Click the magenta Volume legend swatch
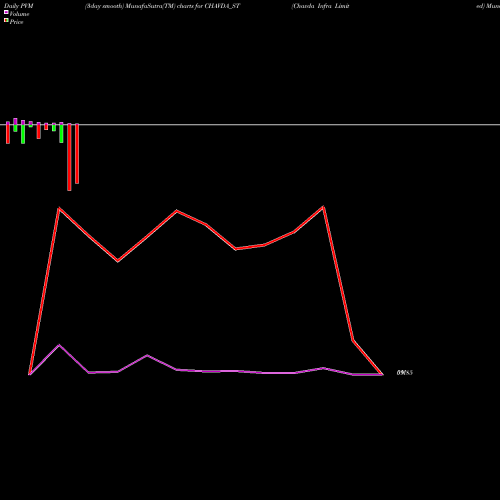This screenshot has width=500, height=500. 6,13
